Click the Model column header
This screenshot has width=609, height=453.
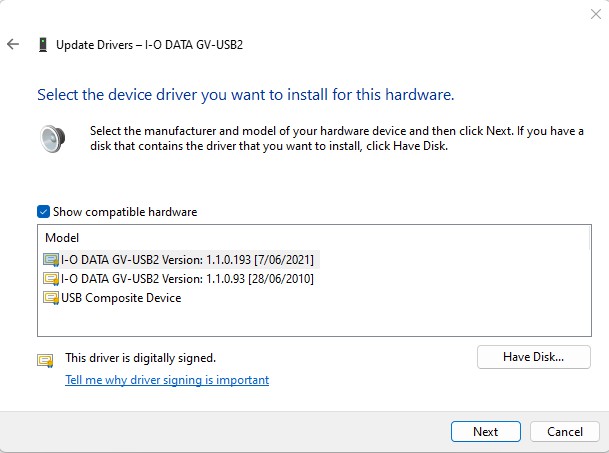click(60, 238)
